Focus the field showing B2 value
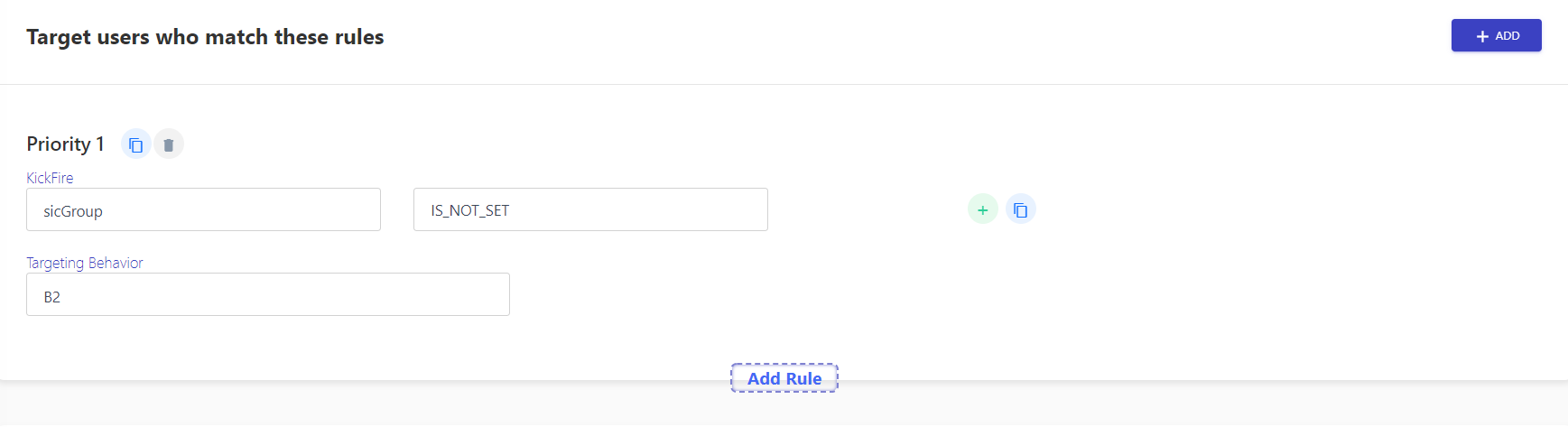 pos(268,294)
